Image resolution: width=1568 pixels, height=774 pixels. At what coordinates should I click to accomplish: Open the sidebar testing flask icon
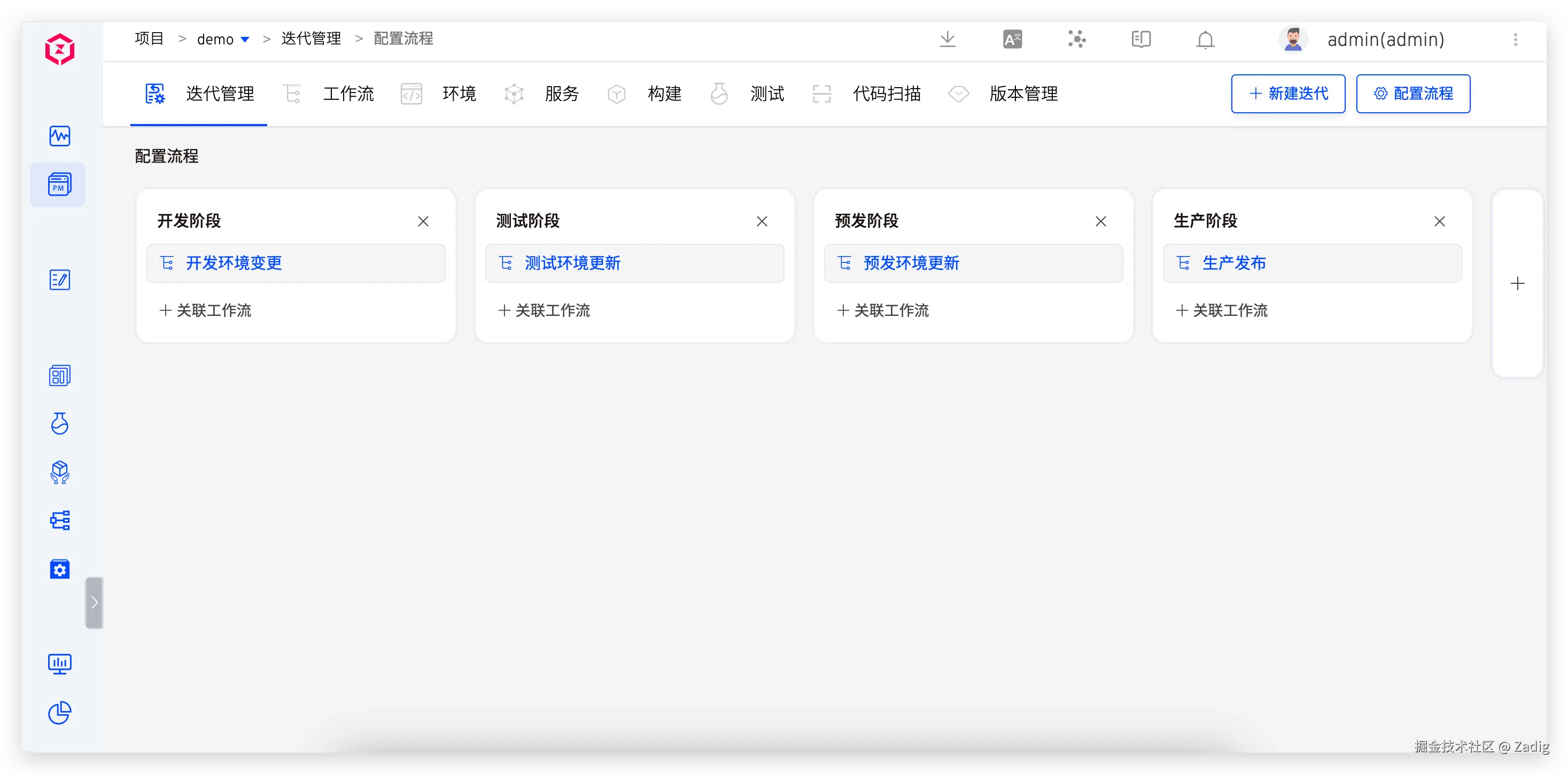pos(60,423)
